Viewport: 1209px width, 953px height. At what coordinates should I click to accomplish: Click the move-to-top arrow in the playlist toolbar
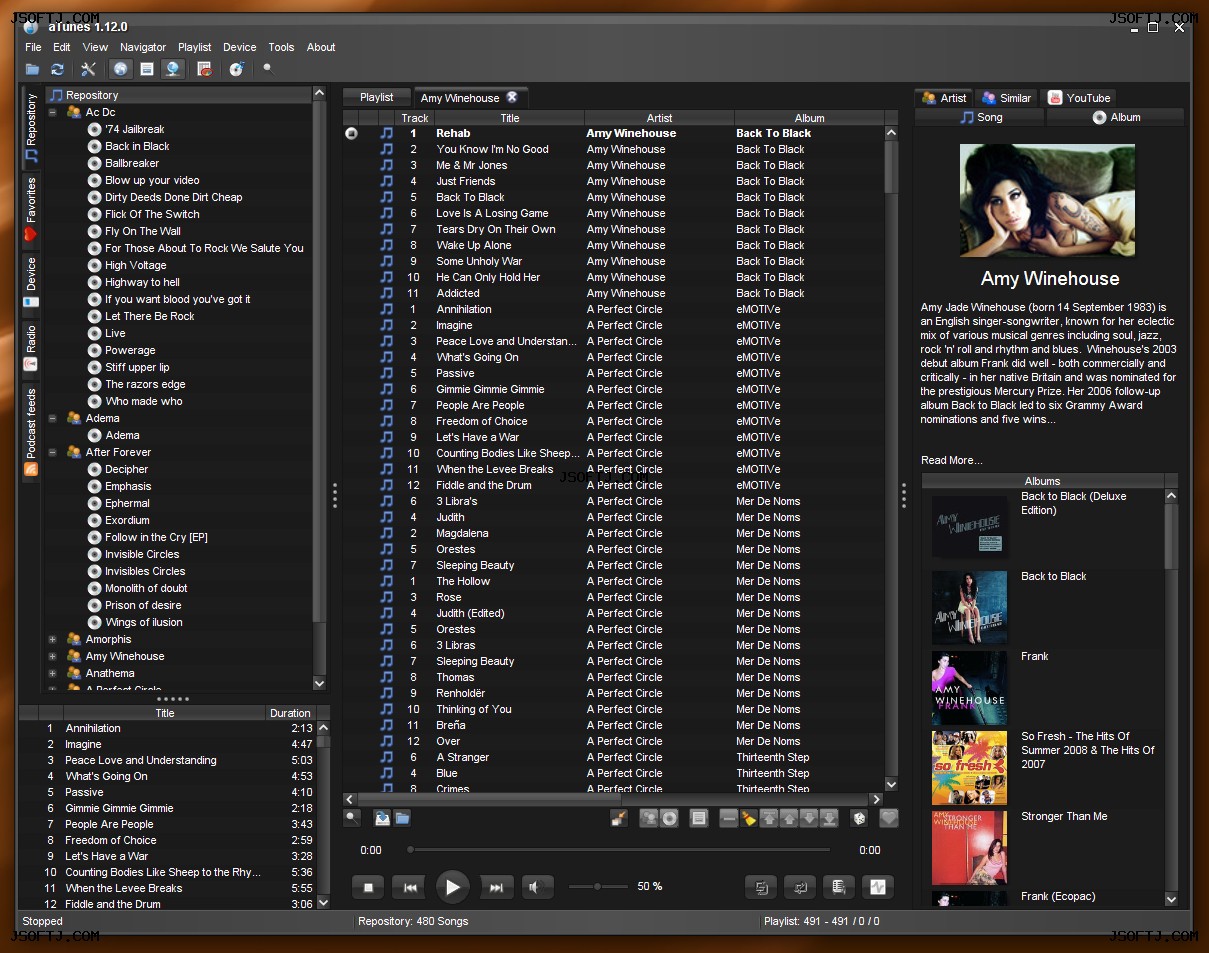coord(769,818)
